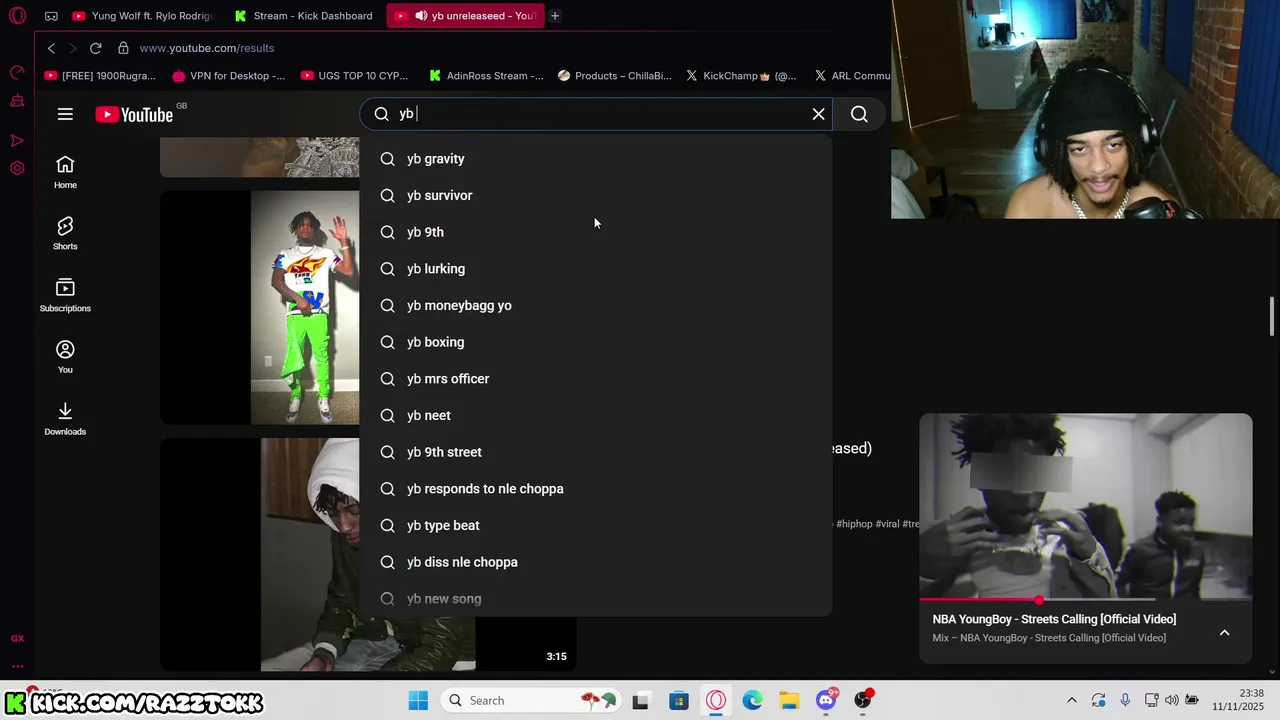Select suggestion yb new song

click(596, 599)
